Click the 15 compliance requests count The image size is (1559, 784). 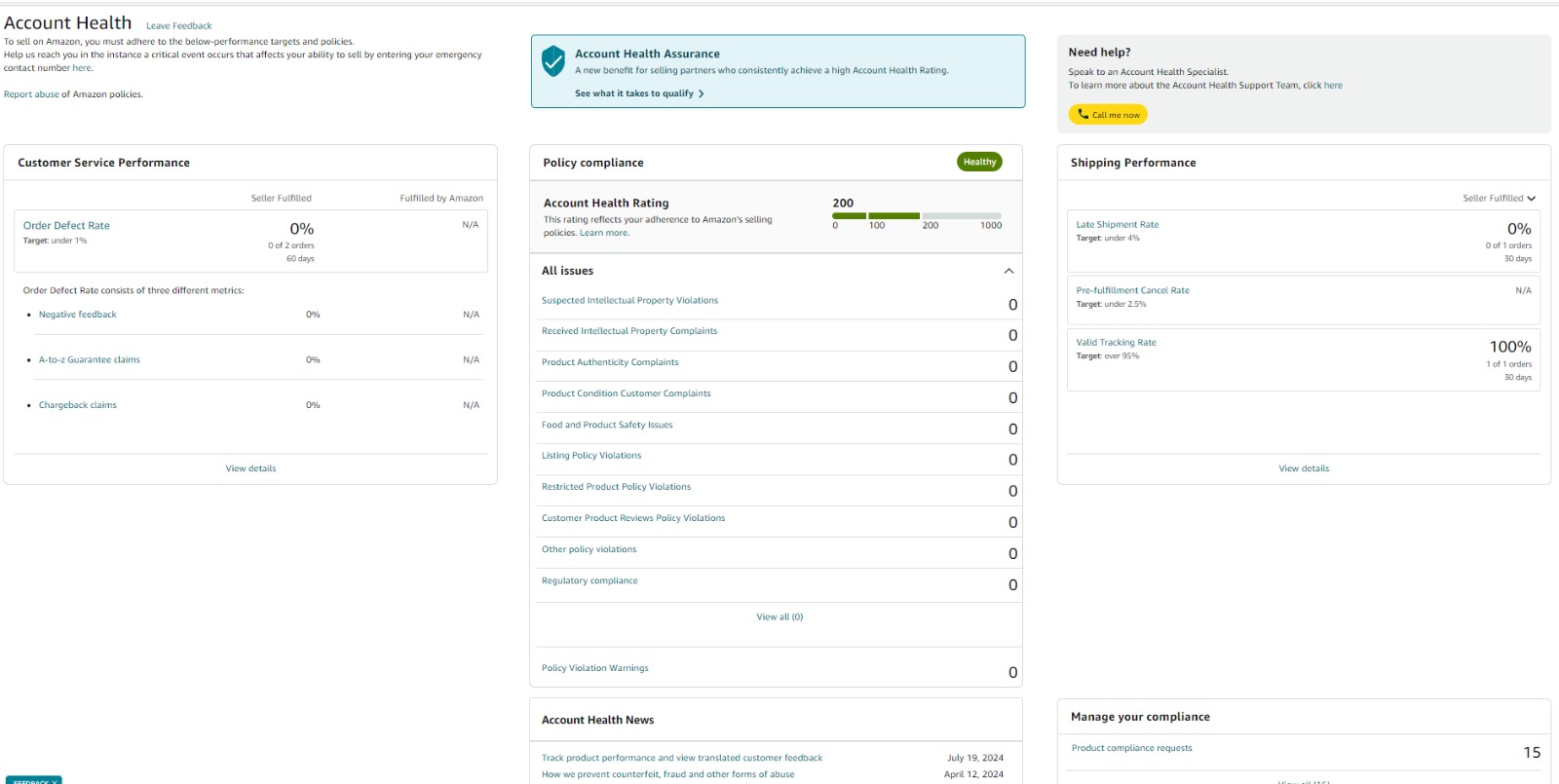[1532, 752]
